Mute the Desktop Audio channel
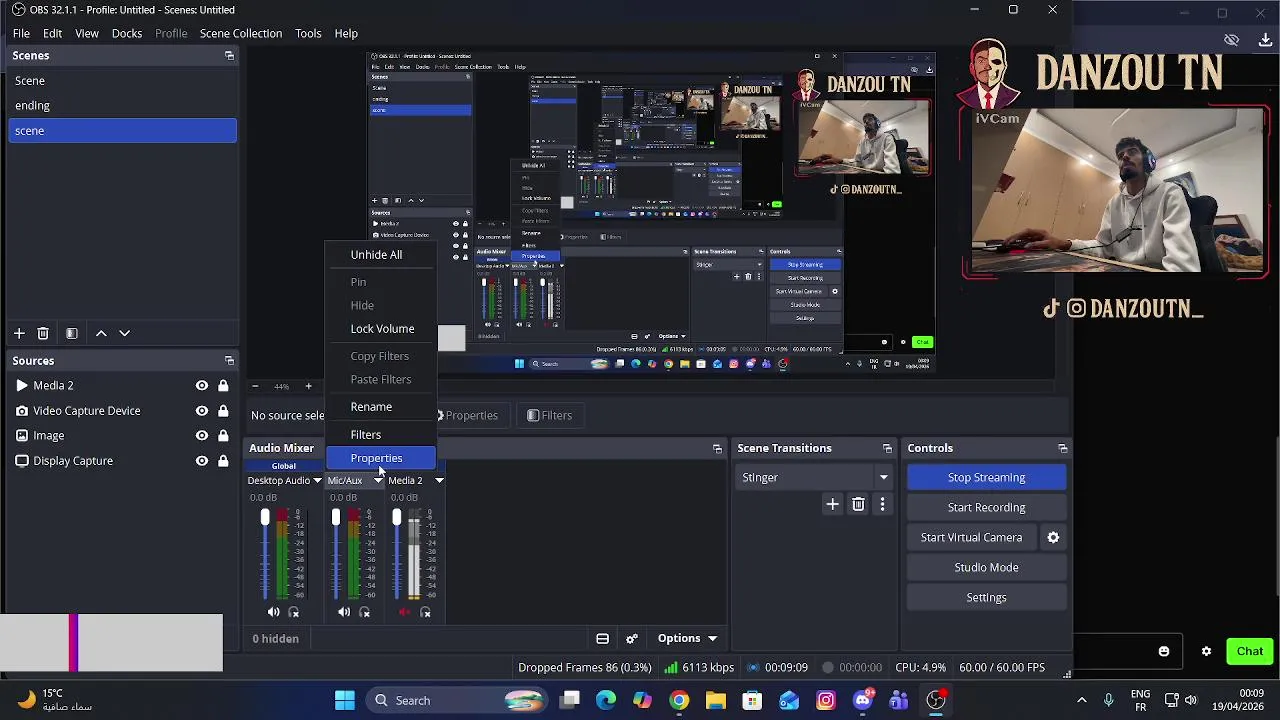Screen dimensions: 1280x720 click(274, 612)
